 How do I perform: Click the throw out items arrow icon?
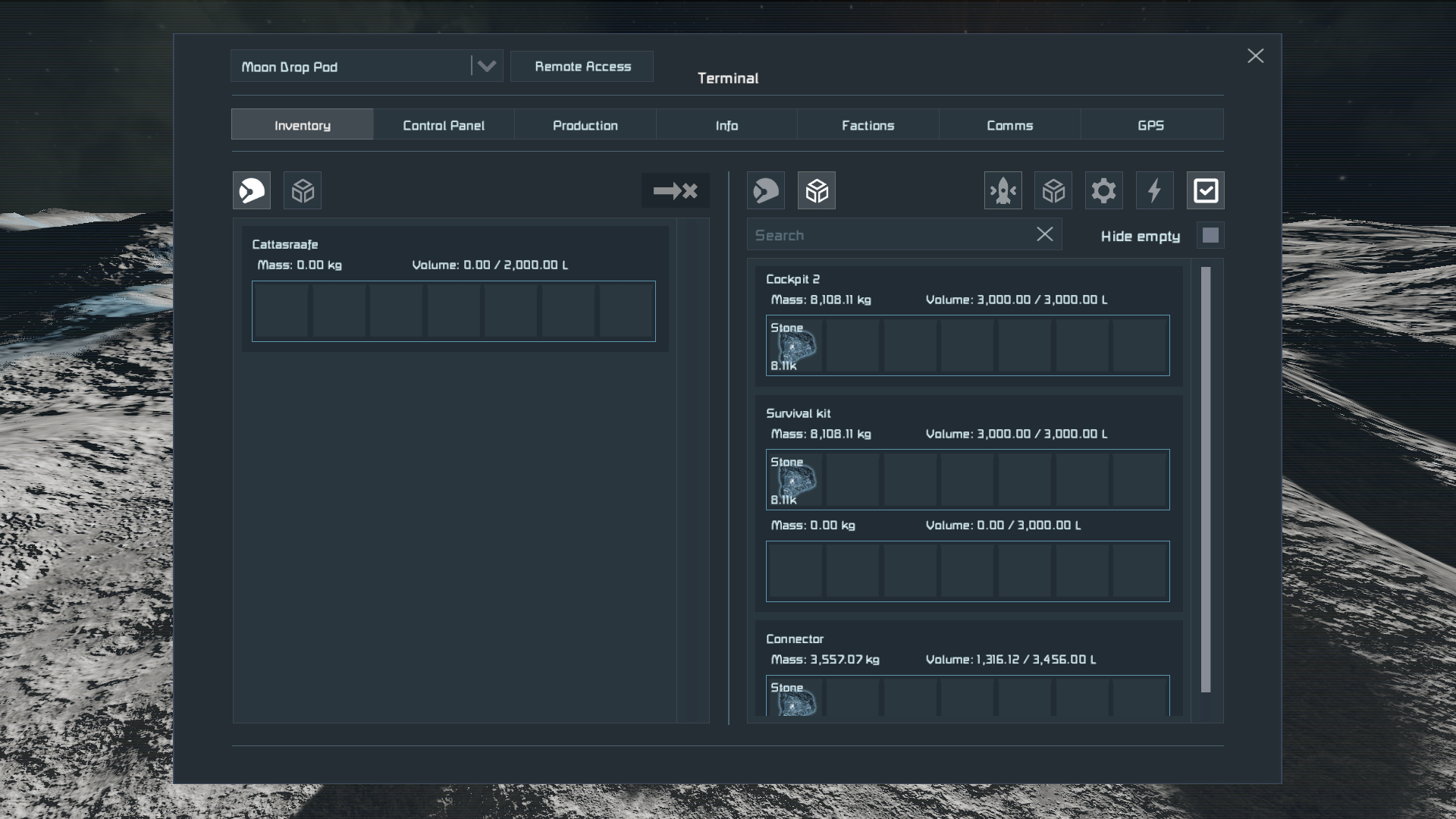pos(675,190)
